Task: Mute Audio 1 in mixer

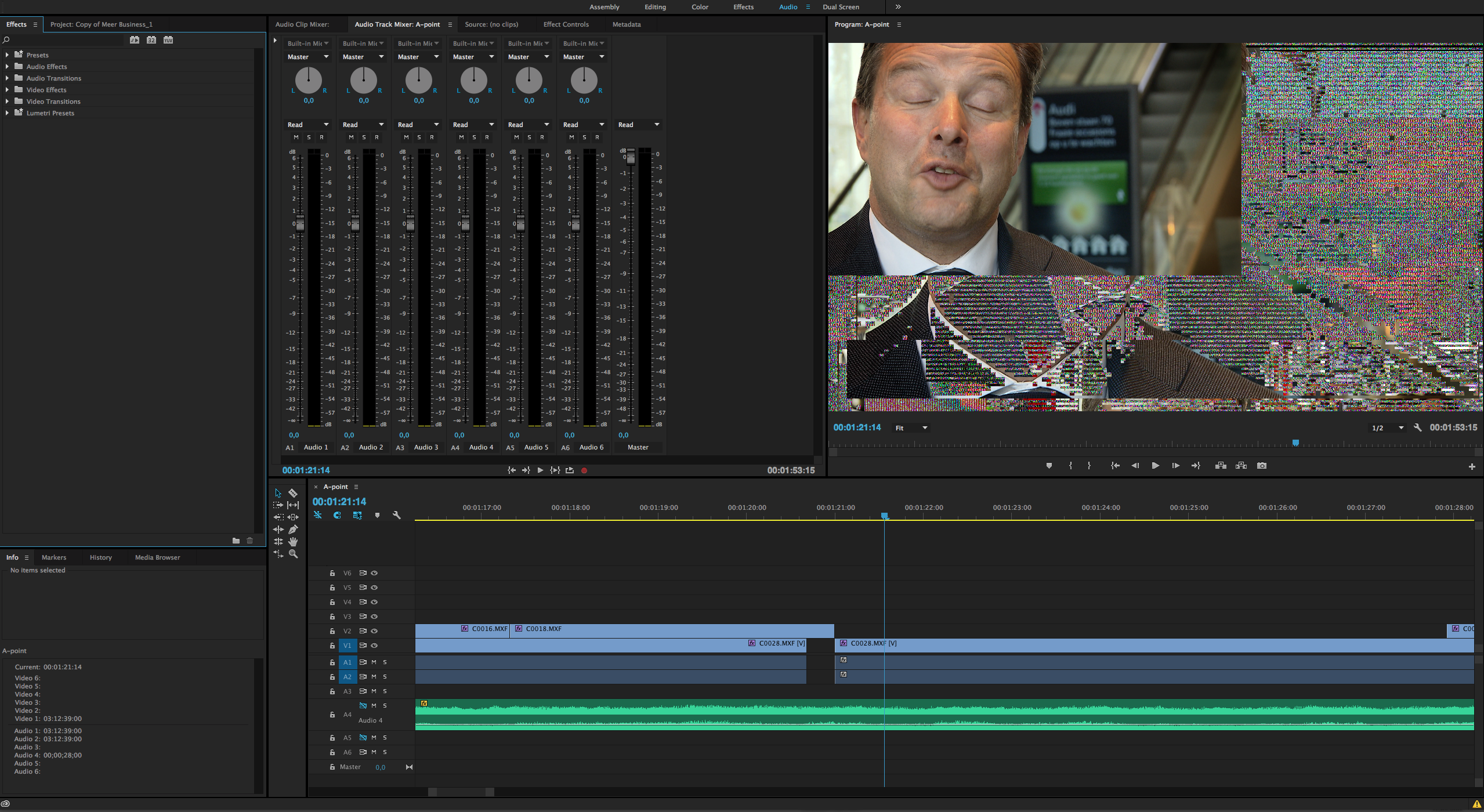Action: 296,137
